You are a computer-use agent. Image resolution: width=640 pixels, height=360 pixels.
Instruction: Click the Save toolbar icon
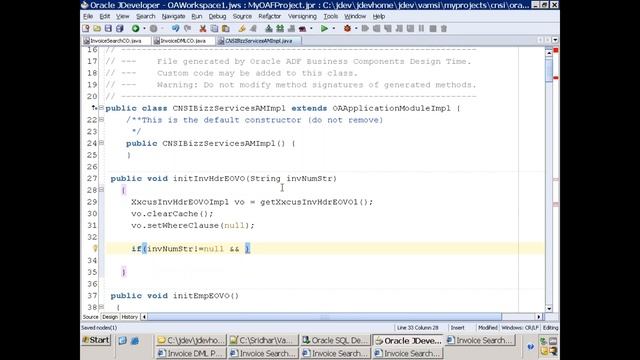(108, 29)
